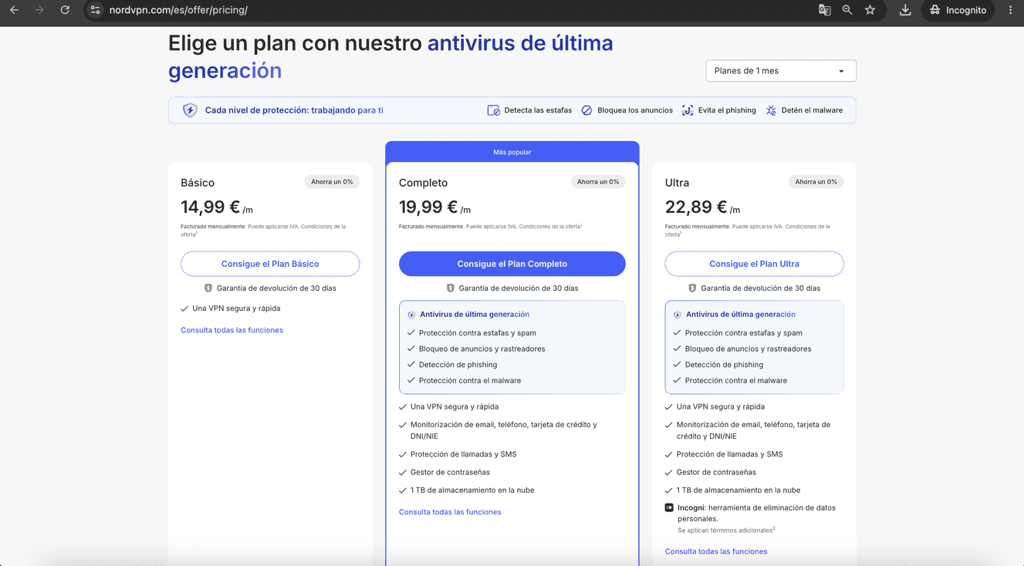Click the Más popular banner tab
The height and width of the screenshot is (566, 1024).
coord(512,152)
